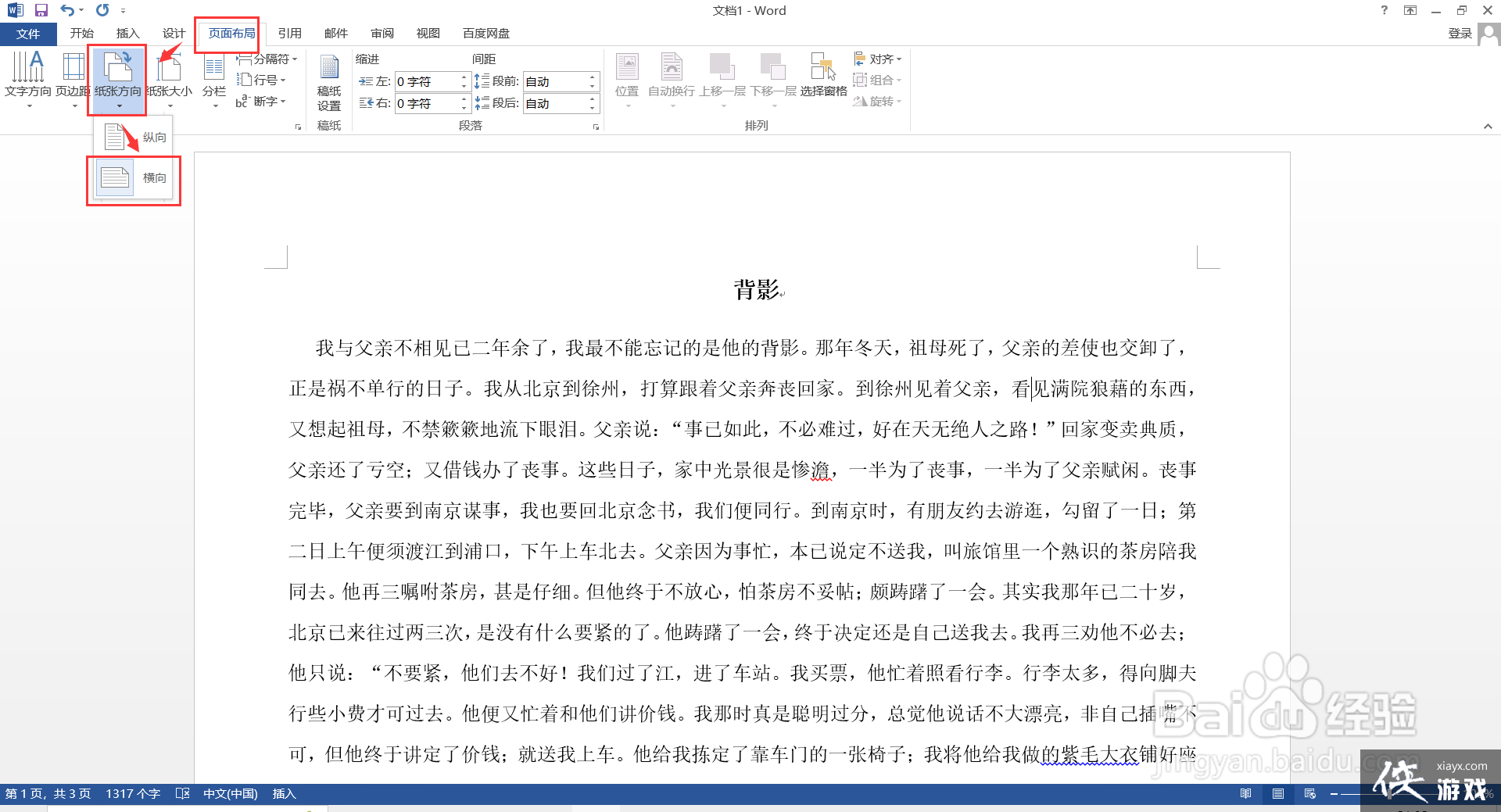Click the zoom out minus button
1501x812 pixels.
point(1334,793)
